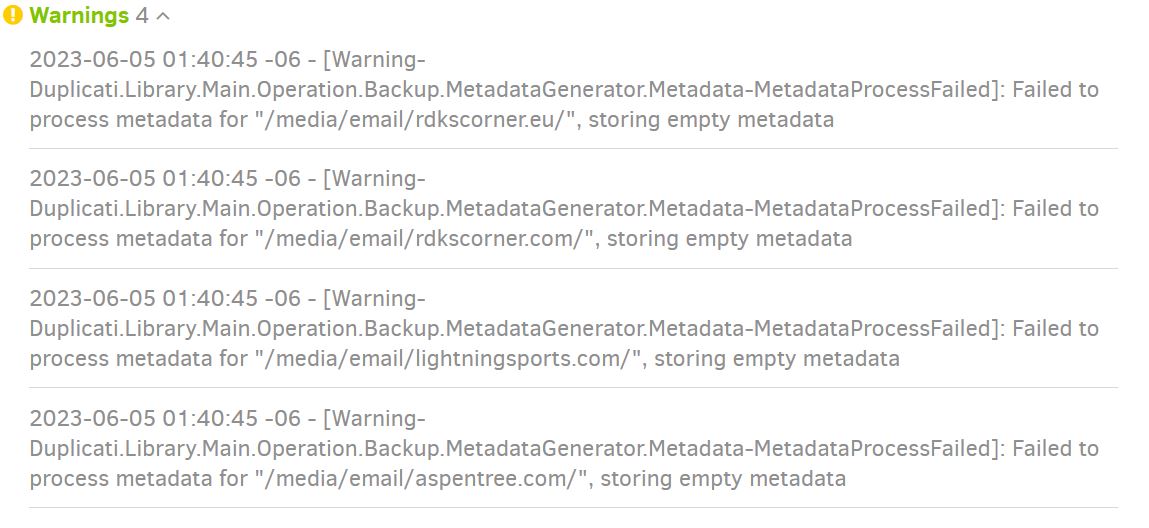
Task: Click the yellow warning exclamation icon
Action: point(13,16)
